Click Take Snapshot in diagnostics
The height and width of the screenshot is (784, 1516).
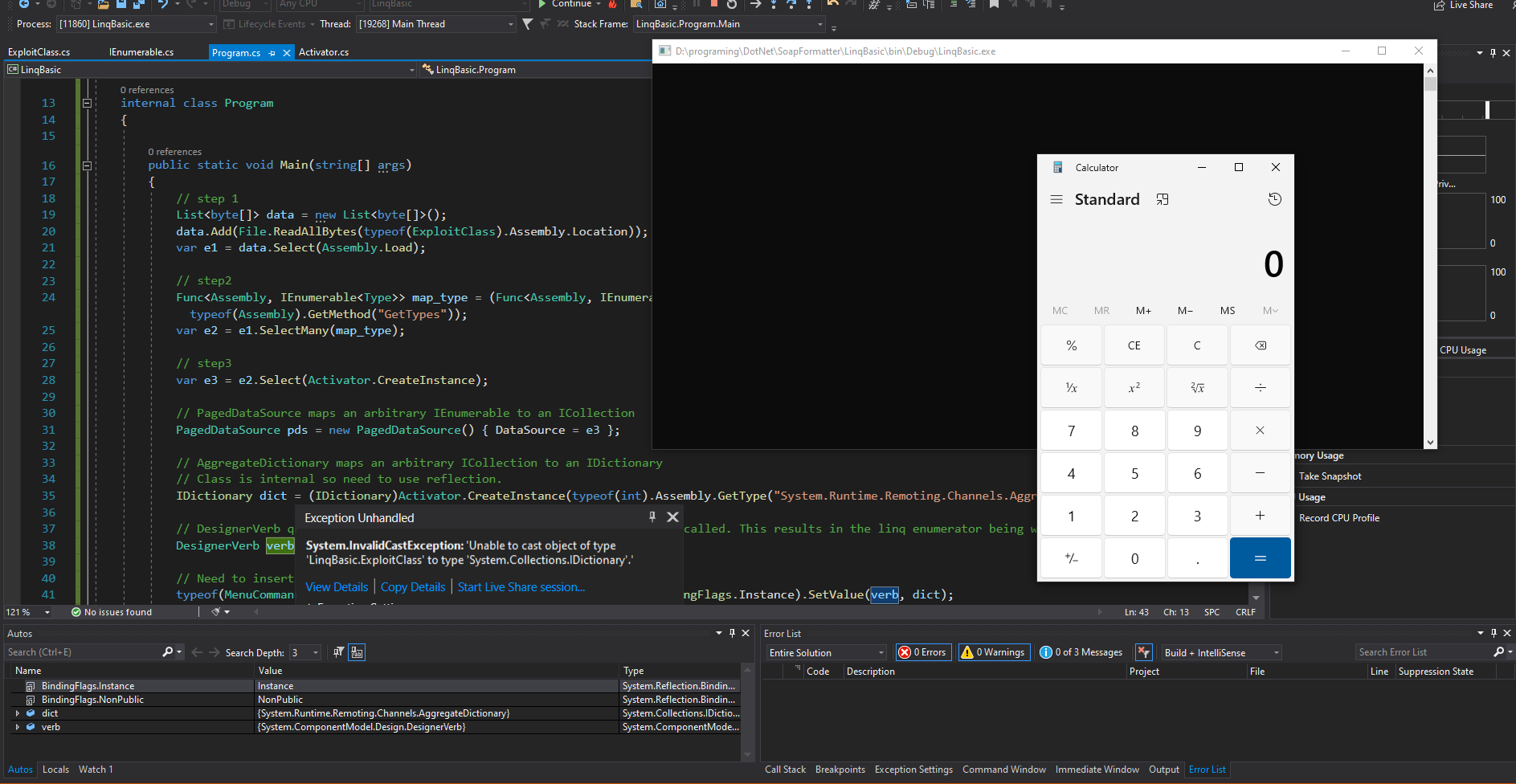coord(1330,476)
